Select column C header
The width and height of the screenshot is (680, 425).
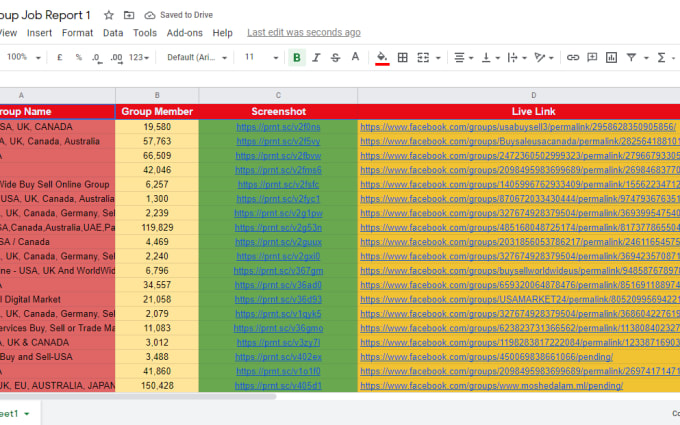point(278,95)
